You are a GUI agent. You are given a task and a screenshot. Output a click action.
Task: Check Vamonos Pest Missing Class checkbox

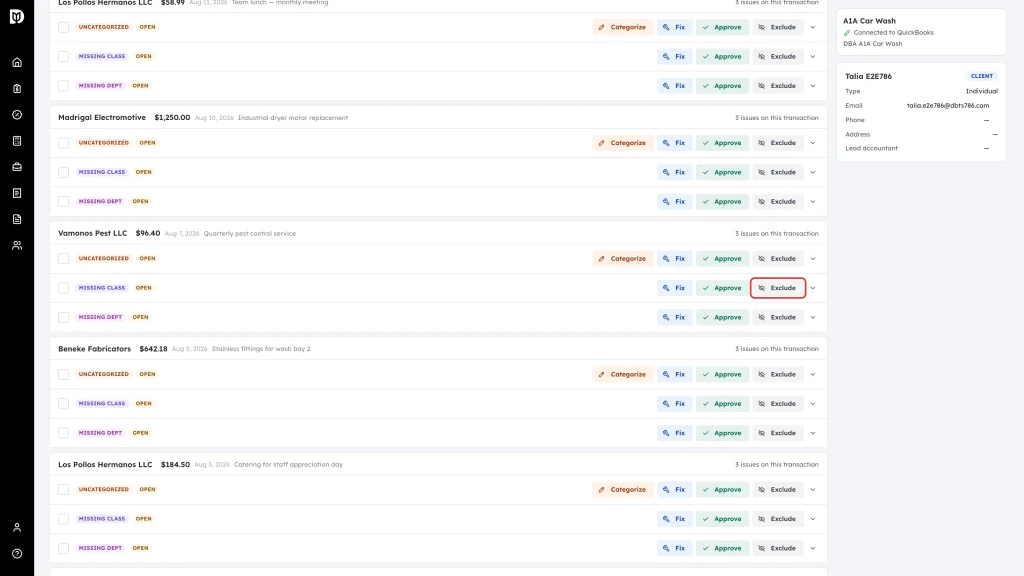(x=63, y=288)
